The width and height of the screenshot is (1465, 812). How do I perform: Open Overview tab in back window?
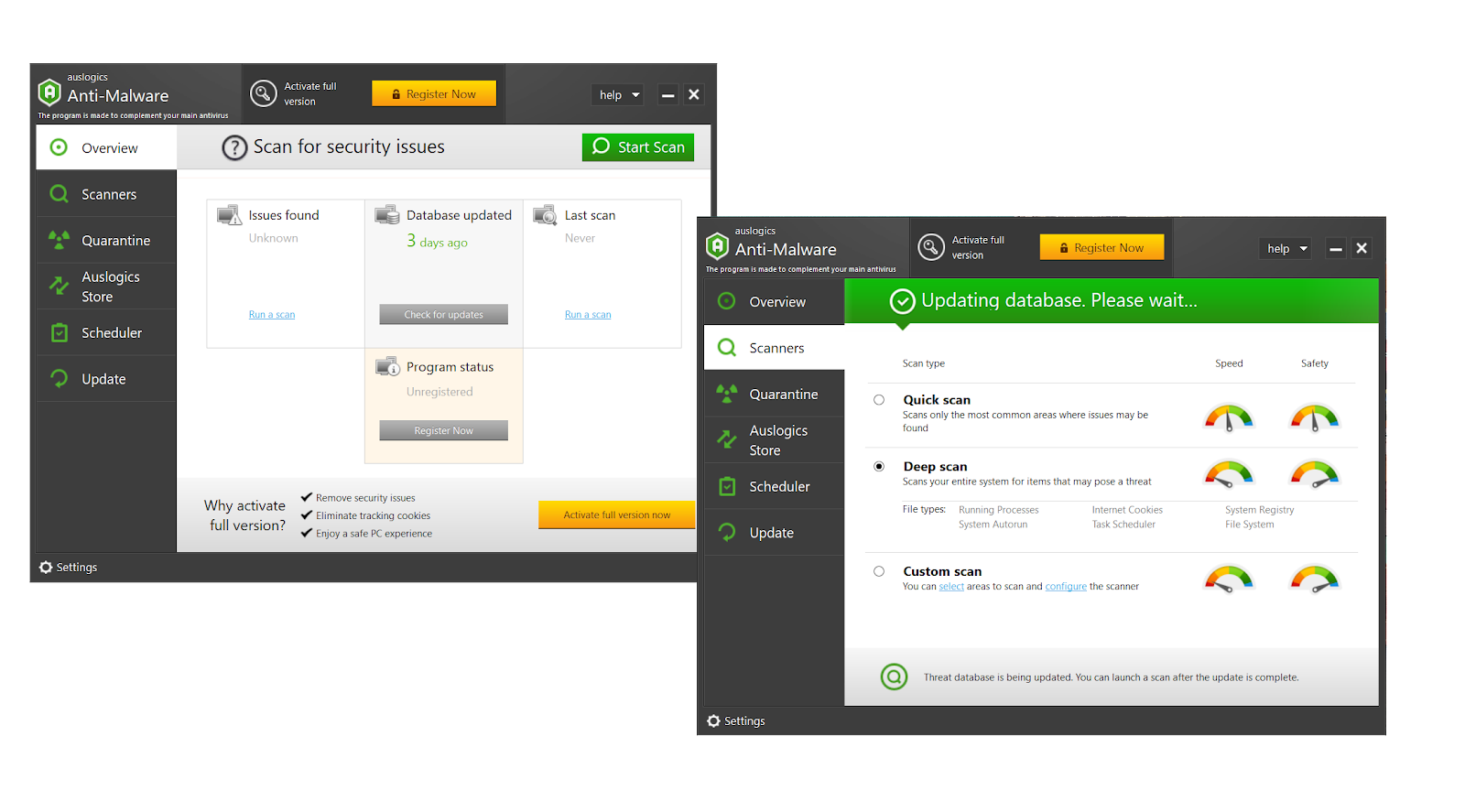click(x=106, y=147)
